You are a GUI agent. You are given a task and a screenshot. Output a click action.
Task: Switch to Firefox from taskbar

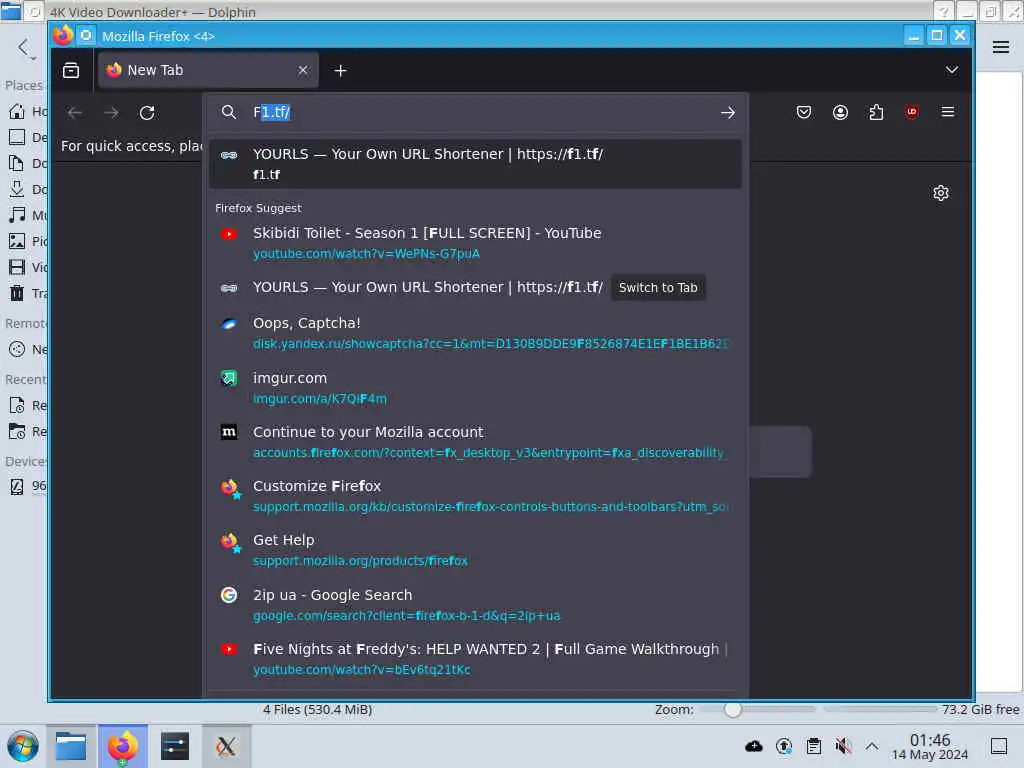point(123,746)
